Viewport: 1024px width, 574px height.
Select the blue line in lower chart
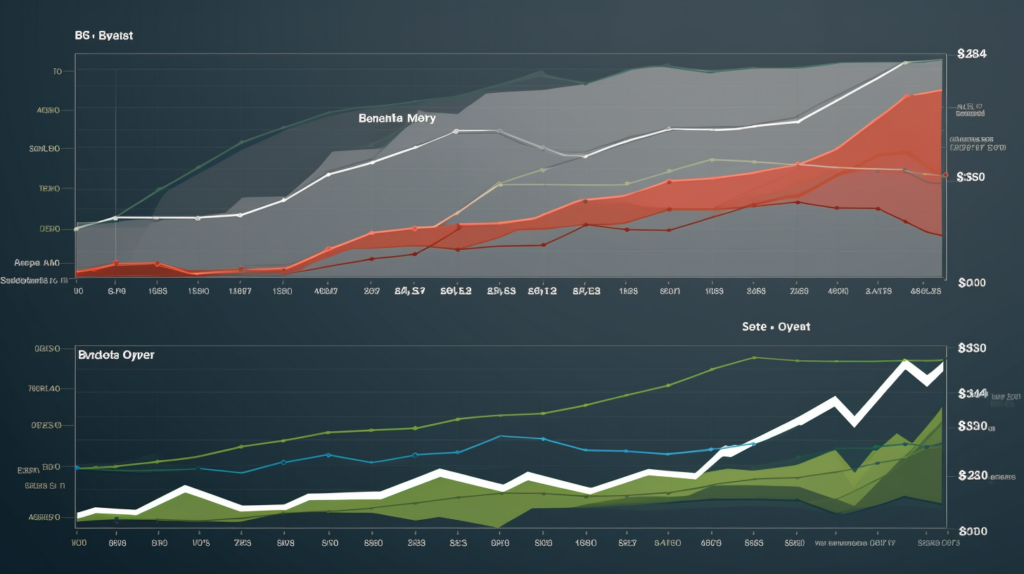(x=500, y=437)
